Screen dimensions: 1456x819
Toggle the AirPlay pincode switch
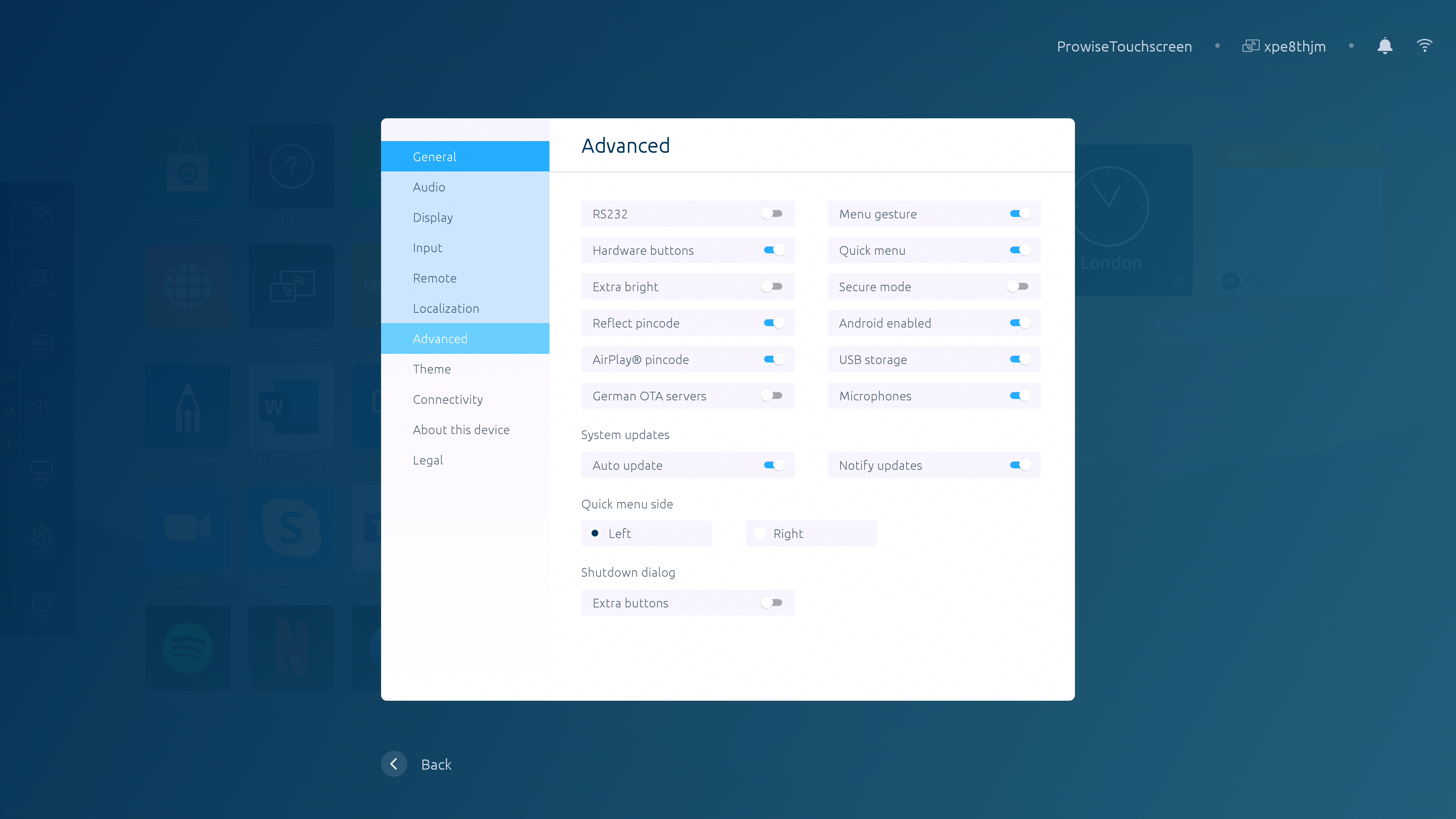click(774, 359)
